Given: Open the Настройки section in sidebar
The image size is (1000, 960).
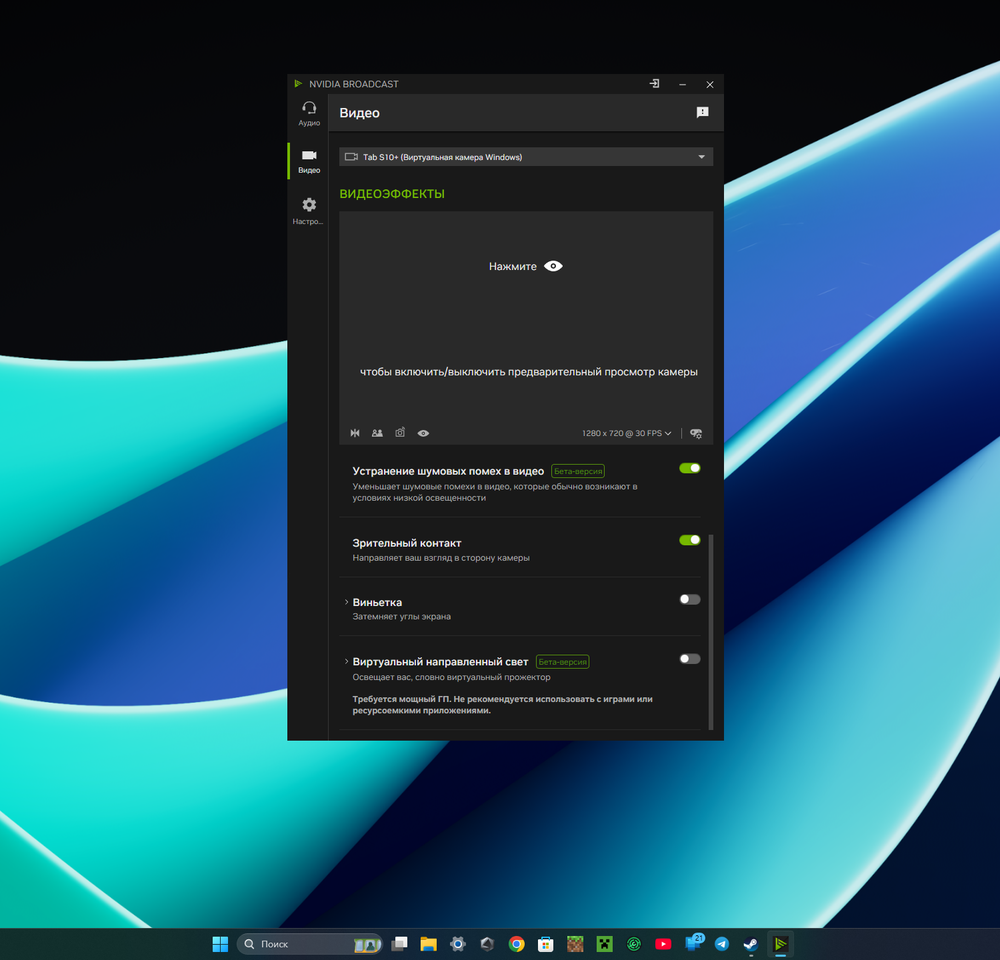Looking at the screenshot, I should (x=309, y=211).
